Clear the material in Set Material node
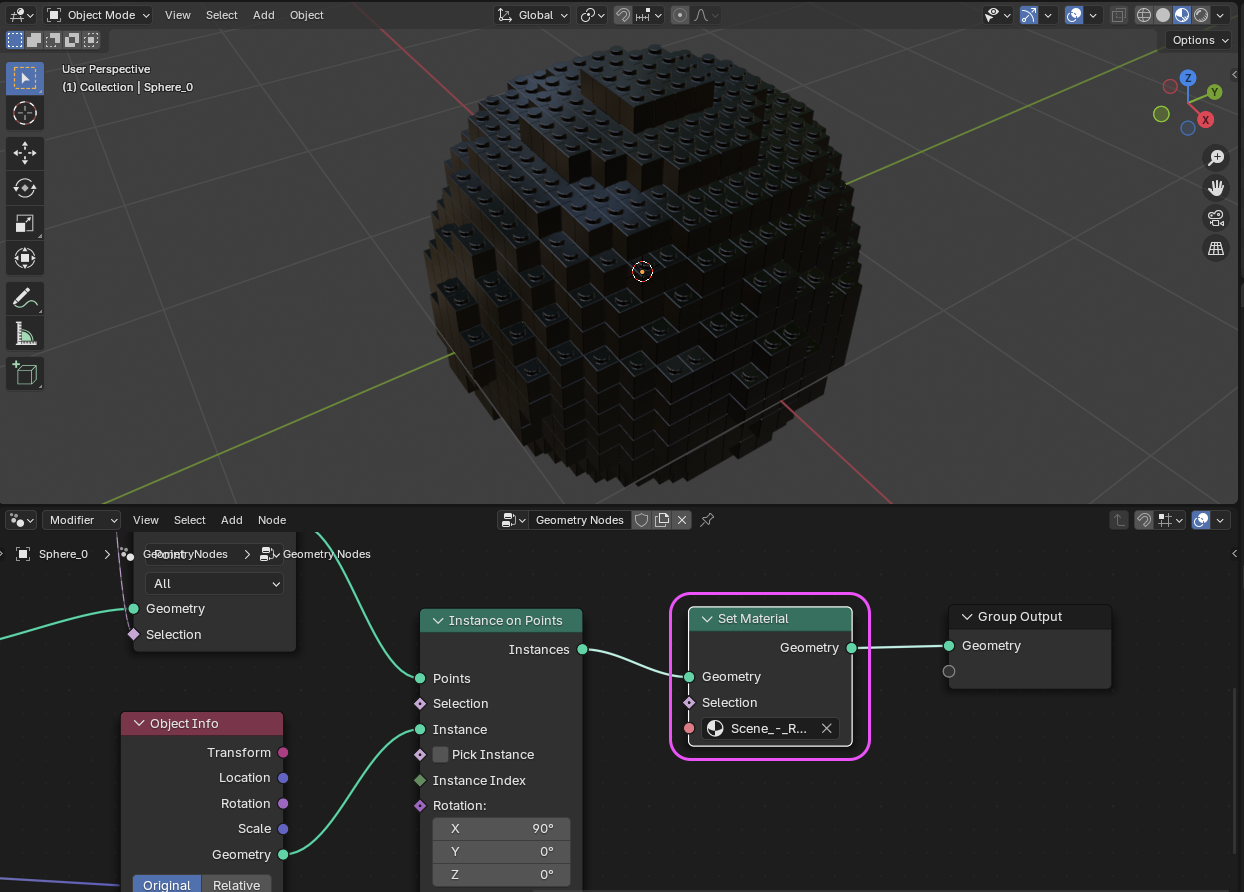The height and width of the screenshot is (892, 1244). coord(827,729)
